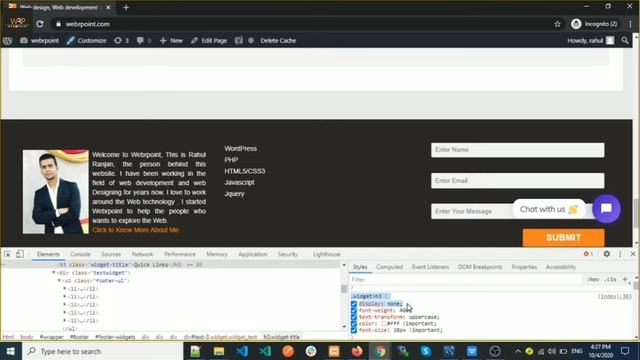Viewport: 640px width, 360px height.
Task: Switch to the Console tab
Action: click(80, 254)
